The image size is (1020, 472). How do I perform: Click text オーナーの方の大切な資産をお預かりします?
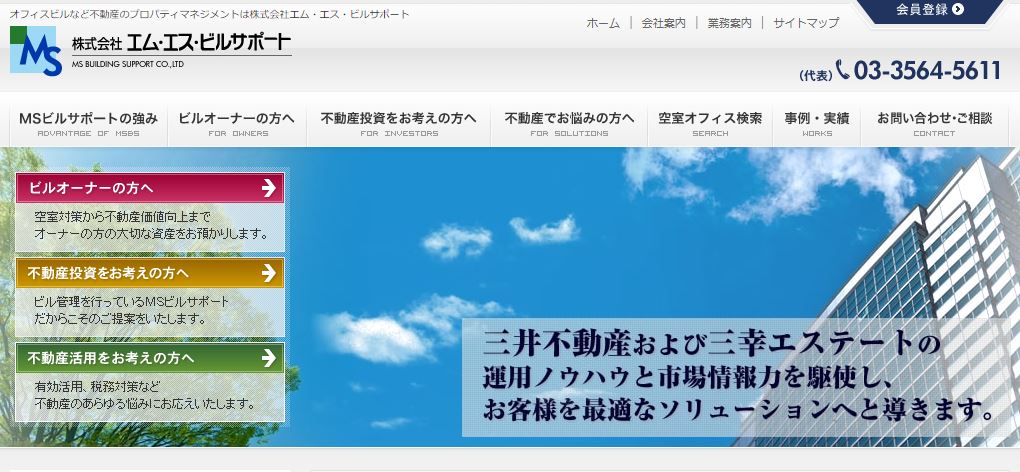(151, 234)
